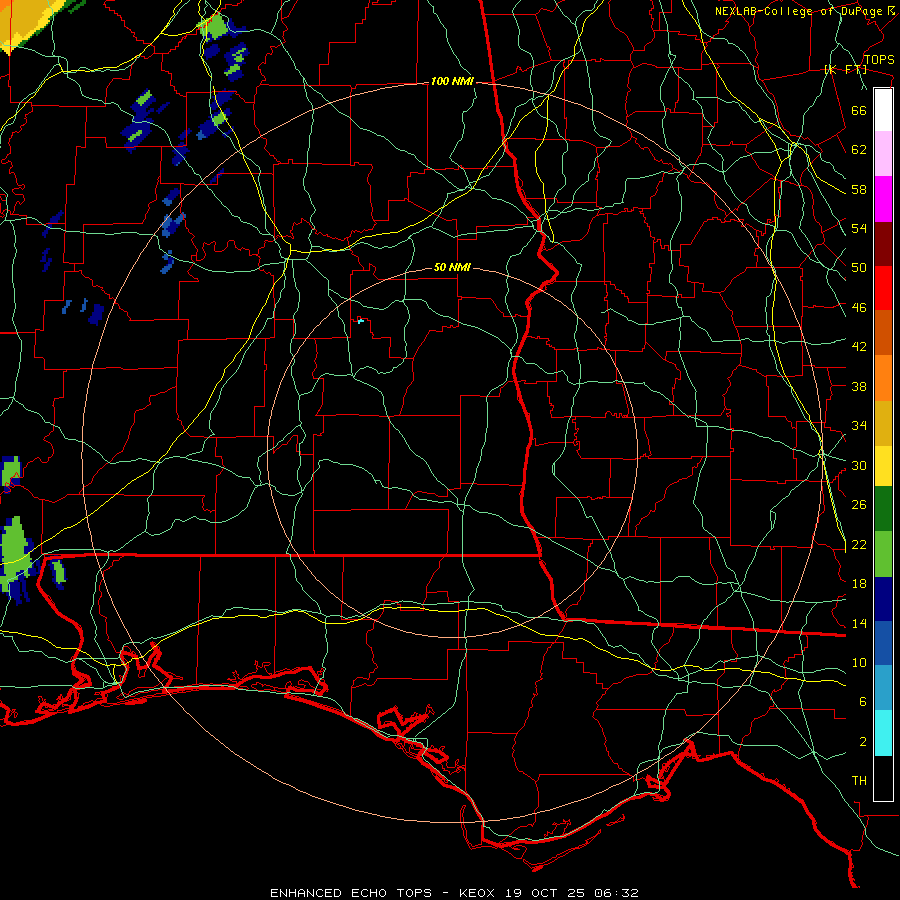This screenshot has height=900, width=900.
Task: Click the navy blue legend swatch
Action: tap(883, 599)
